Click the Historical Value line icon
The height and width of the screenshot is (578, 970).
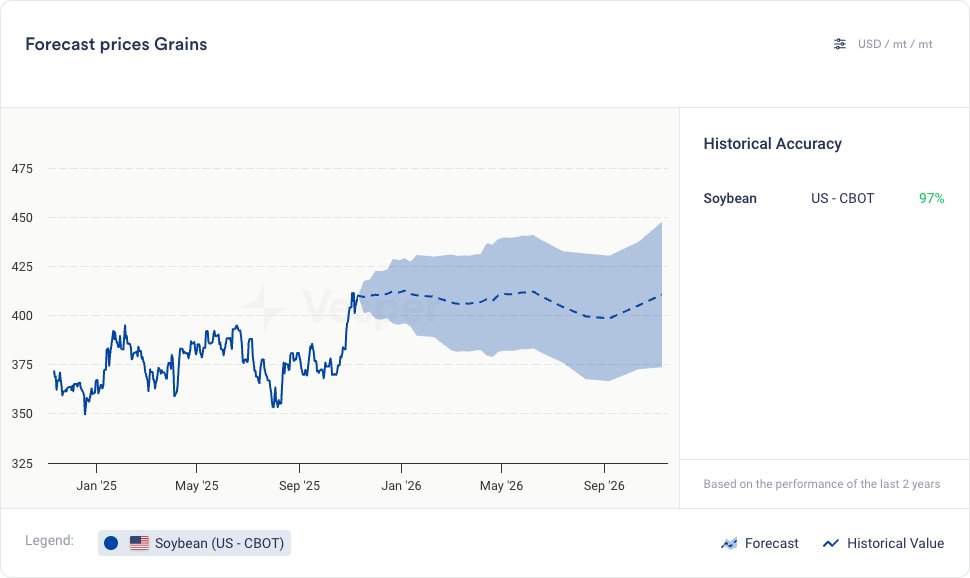[x=830, y=544]
